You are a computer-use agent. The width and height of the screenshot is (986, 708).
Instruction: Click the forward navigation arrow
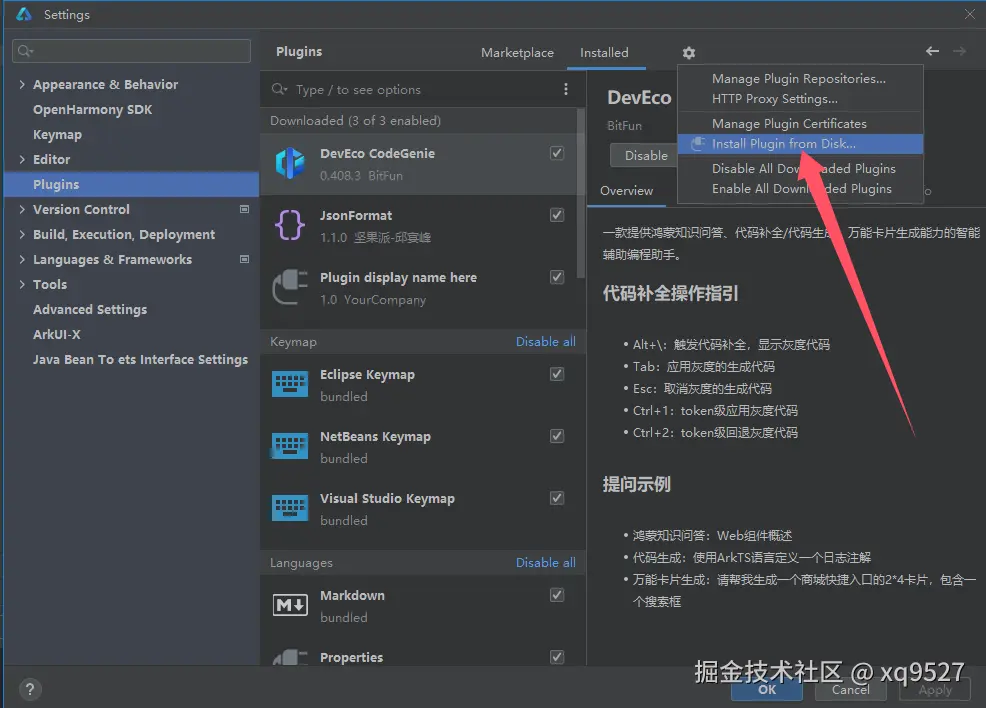(959, 51)
